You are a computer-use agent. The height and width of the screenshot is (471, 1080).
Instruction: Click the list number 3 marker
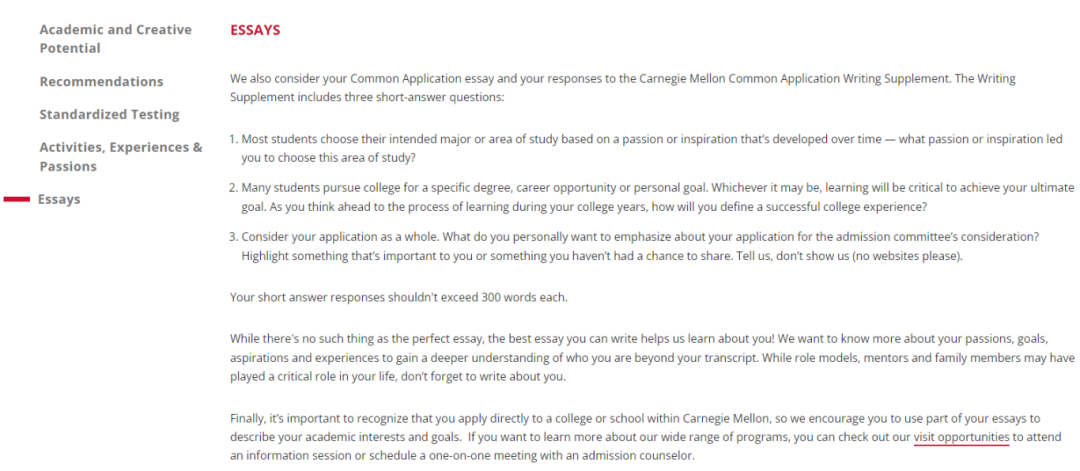(x=233, y=237)
